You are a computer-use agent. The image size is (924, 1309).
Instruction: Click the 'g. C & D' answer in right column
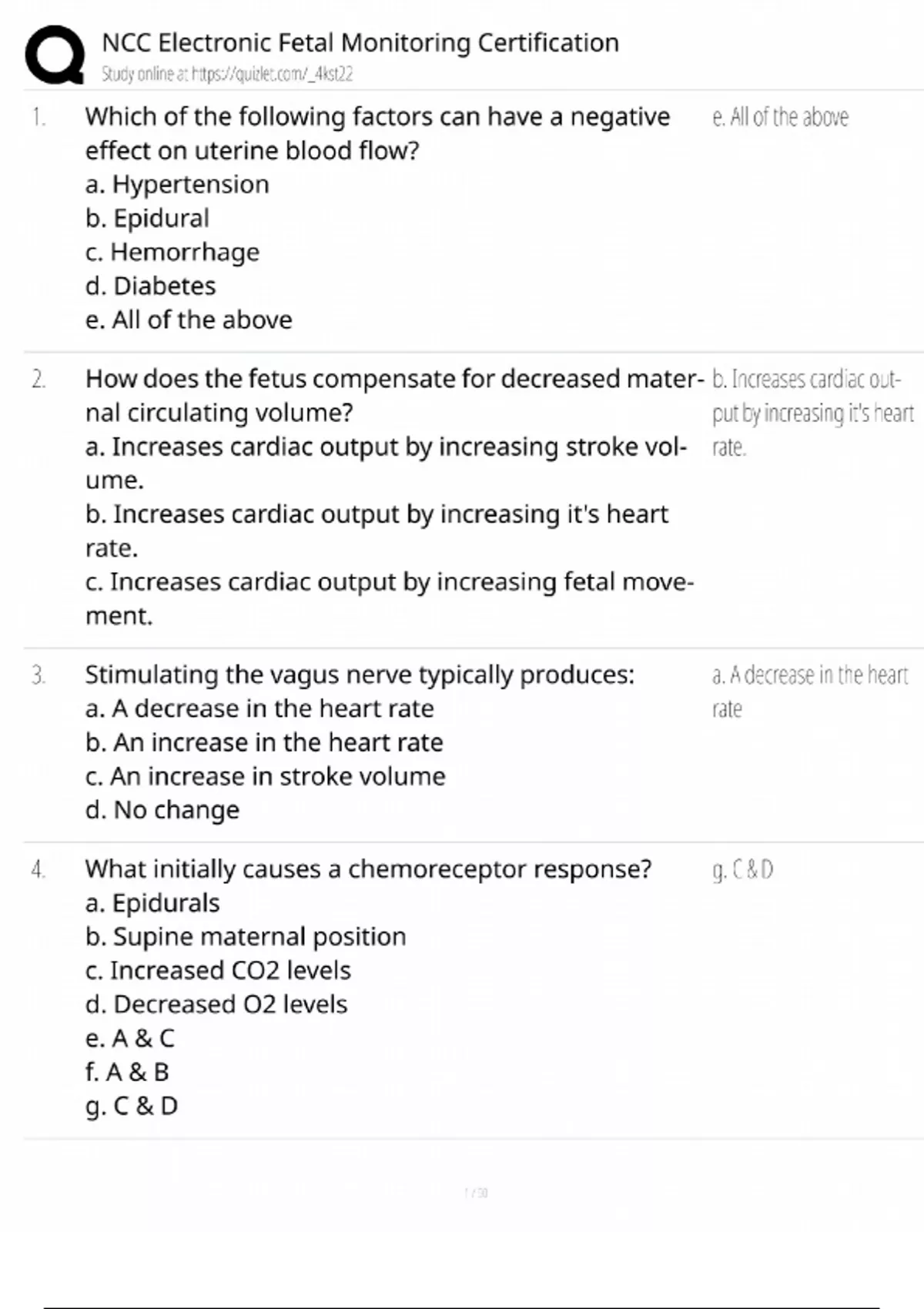tap(743, 869)
